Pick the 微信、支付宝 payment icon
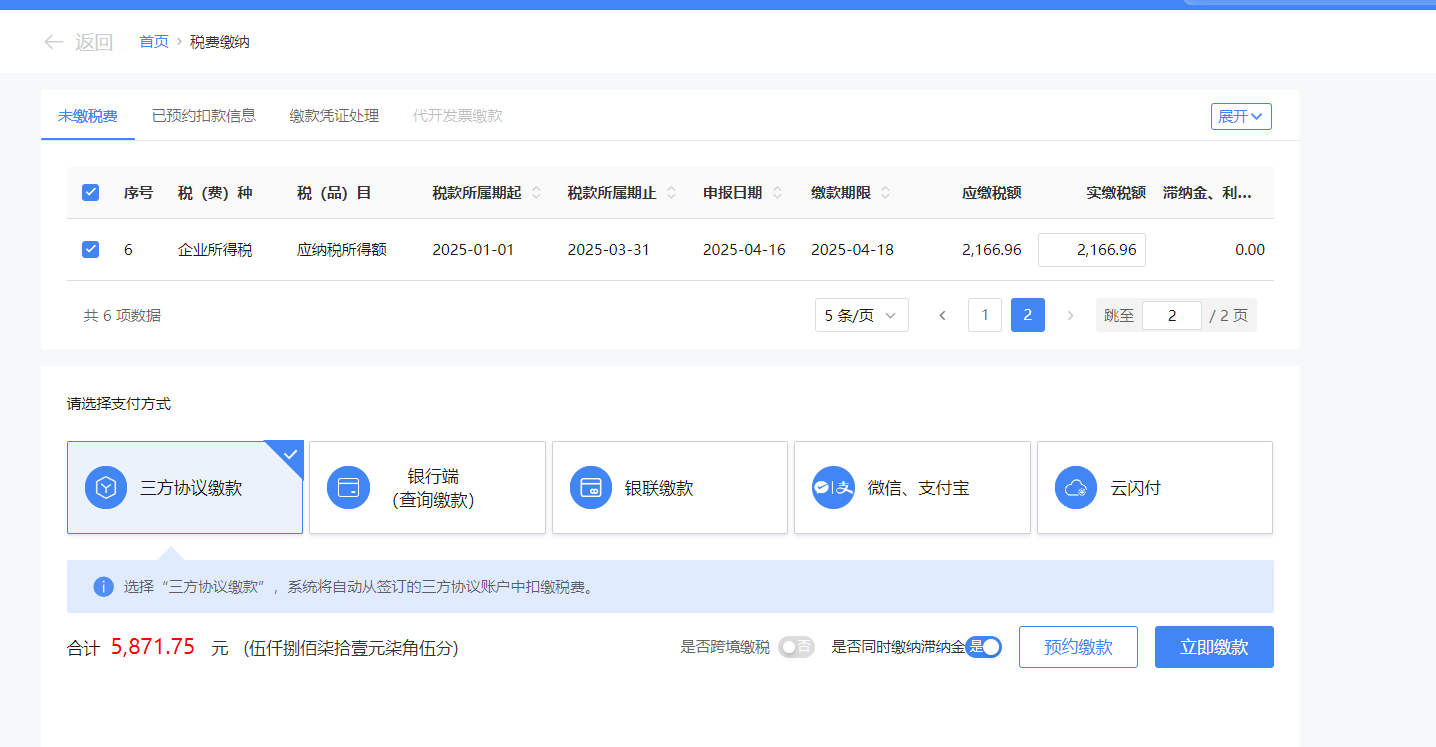The width and height of the screenshot is (1436, 747). point(833,488)
